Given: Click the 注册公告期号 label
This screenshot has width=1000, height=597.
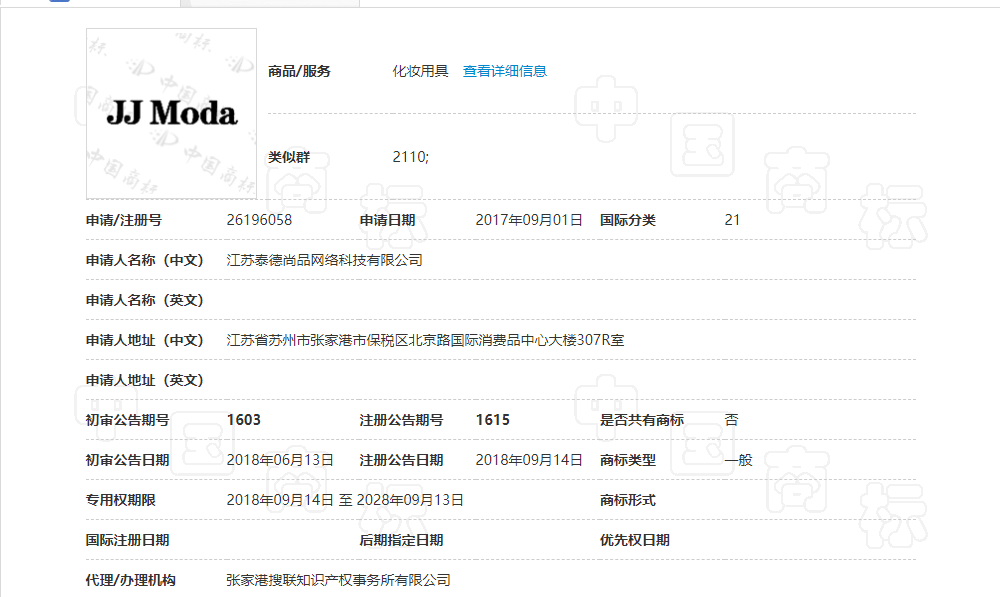Looking at the screenshot, I should (x=401, y=420).
